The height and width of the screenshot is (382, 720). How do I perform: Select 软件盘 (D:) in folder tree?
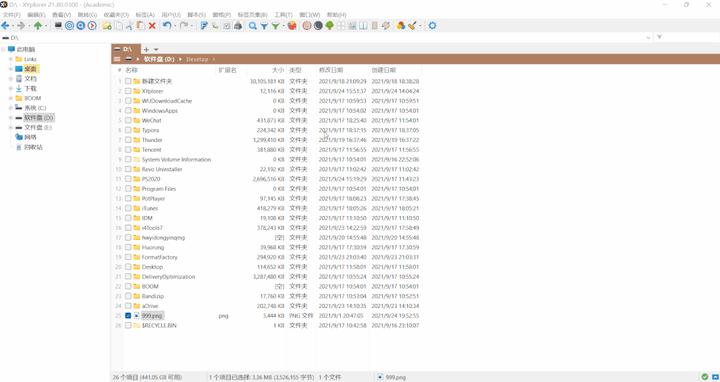click(39, 118)
